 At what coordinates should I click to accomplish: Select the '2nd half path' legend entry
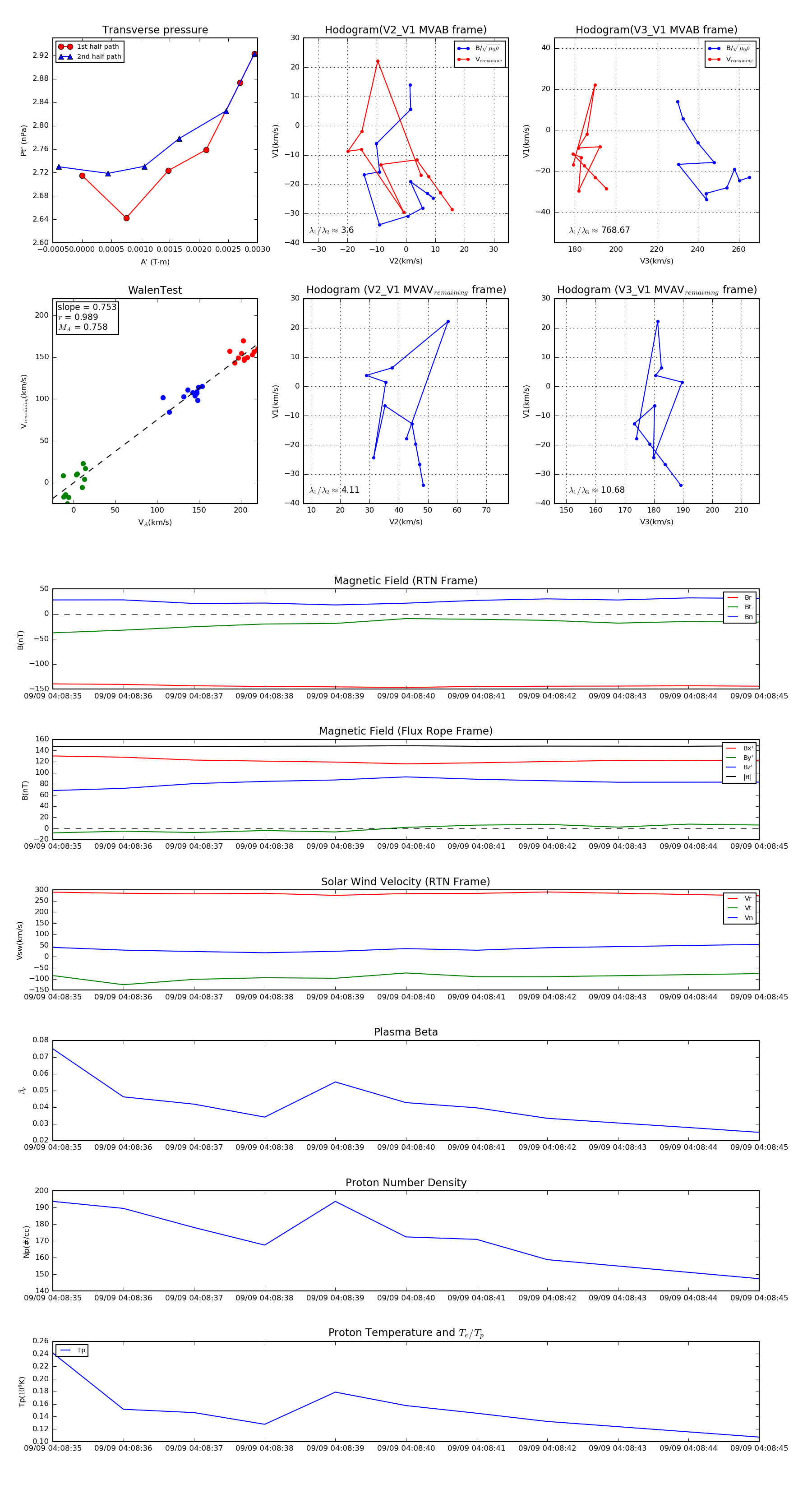pyautogui.click(x=90, y=57)
